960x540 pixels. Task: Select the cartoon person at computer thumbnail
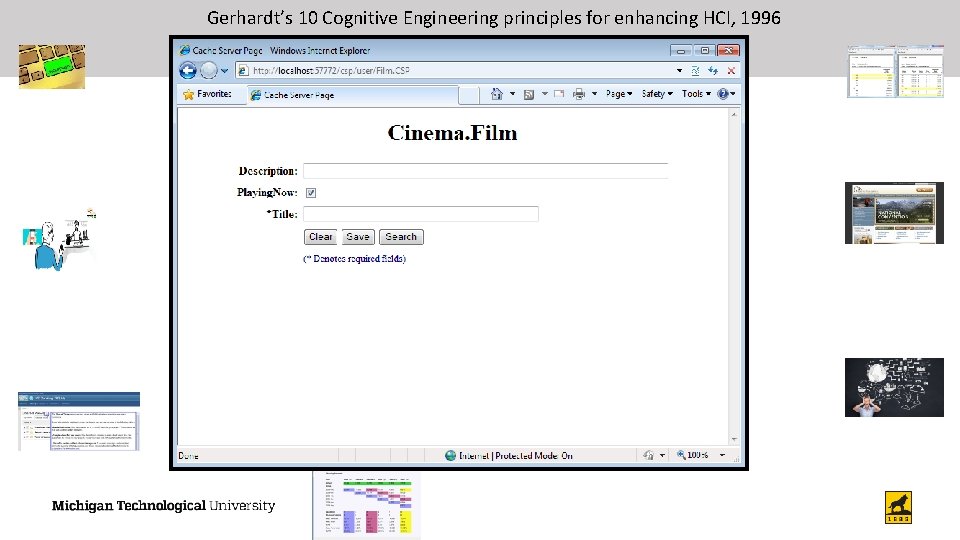tap(59, 240)
